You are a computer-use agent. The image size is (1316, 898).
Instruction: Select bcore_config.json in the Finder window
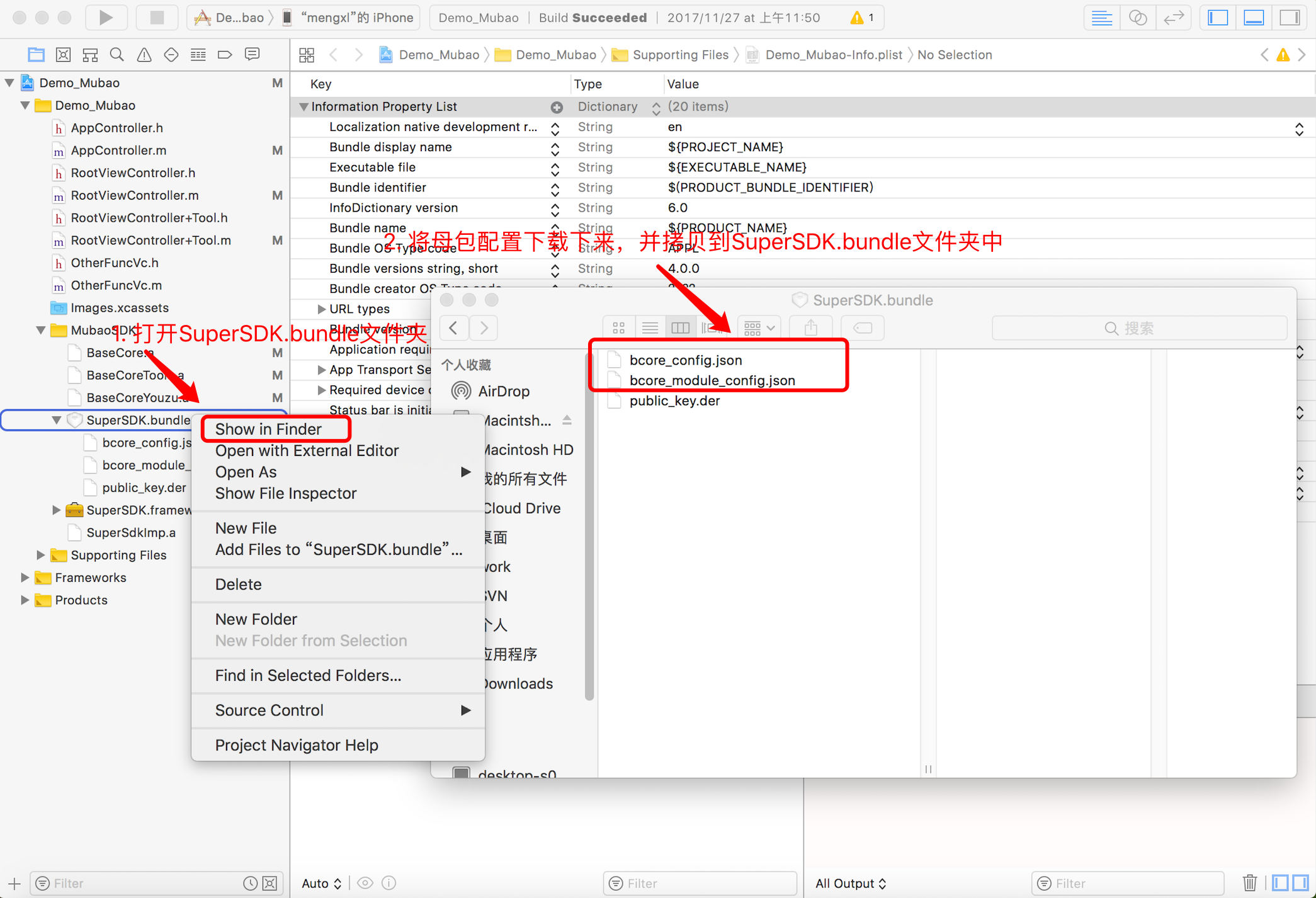(x=686, y=360)
